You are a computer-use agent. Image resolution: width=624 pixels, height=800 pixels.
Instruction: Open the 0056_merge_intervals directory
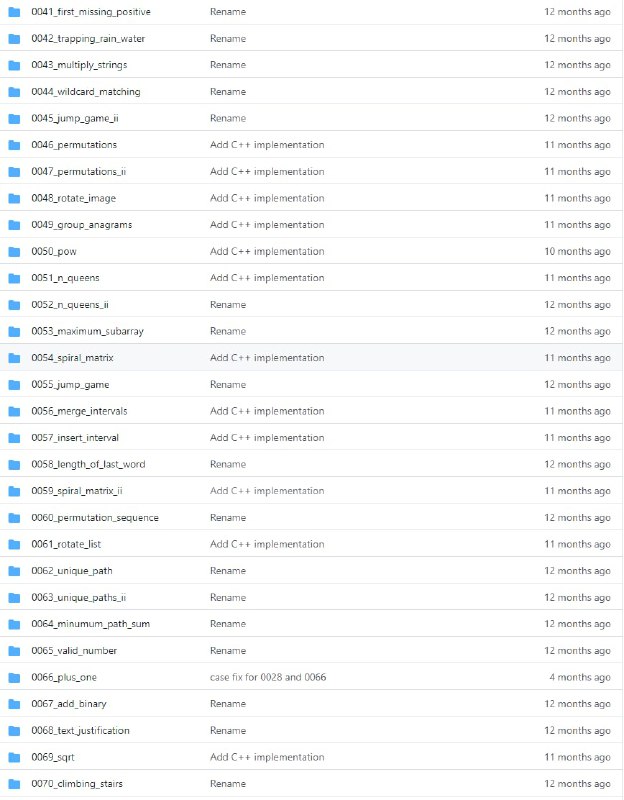pos(79,411)
